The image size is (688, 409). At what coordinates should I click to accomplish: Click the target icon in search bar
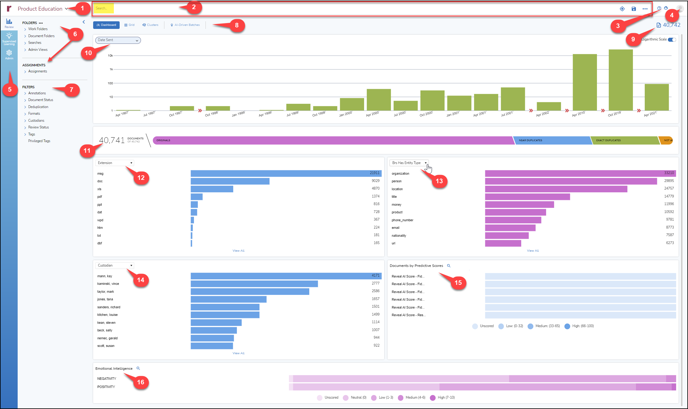click(622, 9)
